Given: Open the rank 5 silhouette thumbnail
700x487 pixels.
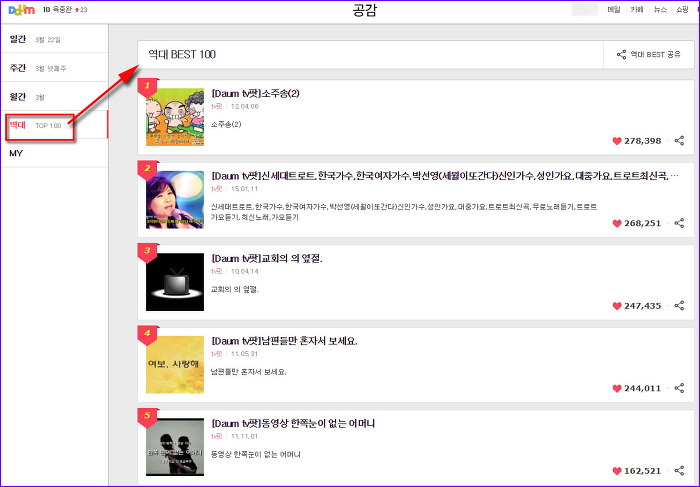Looking at the screenshot, I should click(x=175, y=447).
